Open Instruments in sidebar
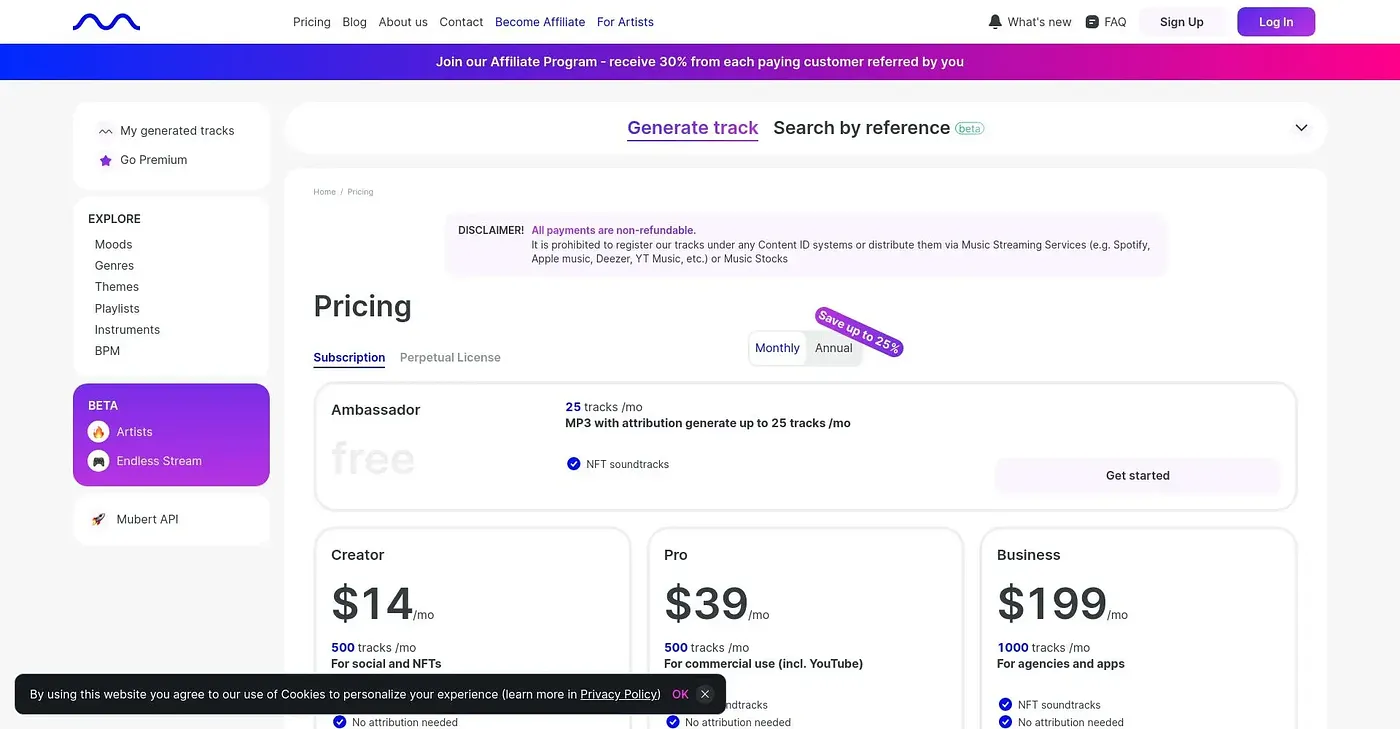This screenshot has width=1400, height=729. (x=127, y=330)
